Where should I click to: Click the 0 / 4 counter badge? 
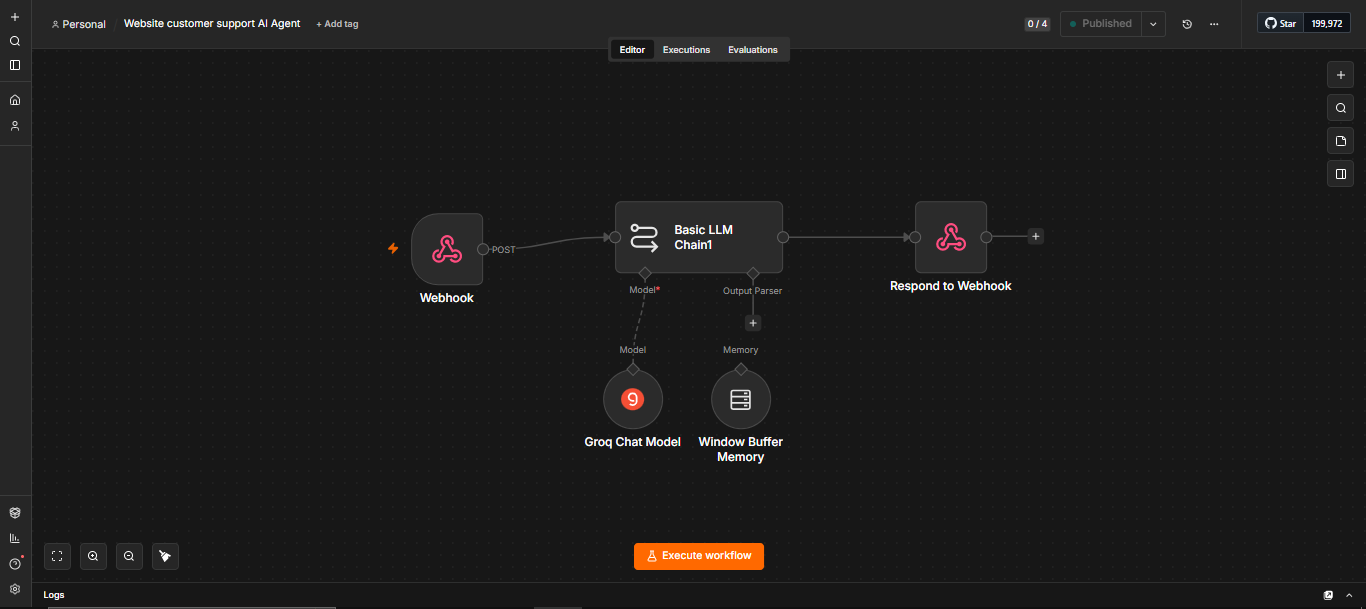click(x=1037, y=24)
